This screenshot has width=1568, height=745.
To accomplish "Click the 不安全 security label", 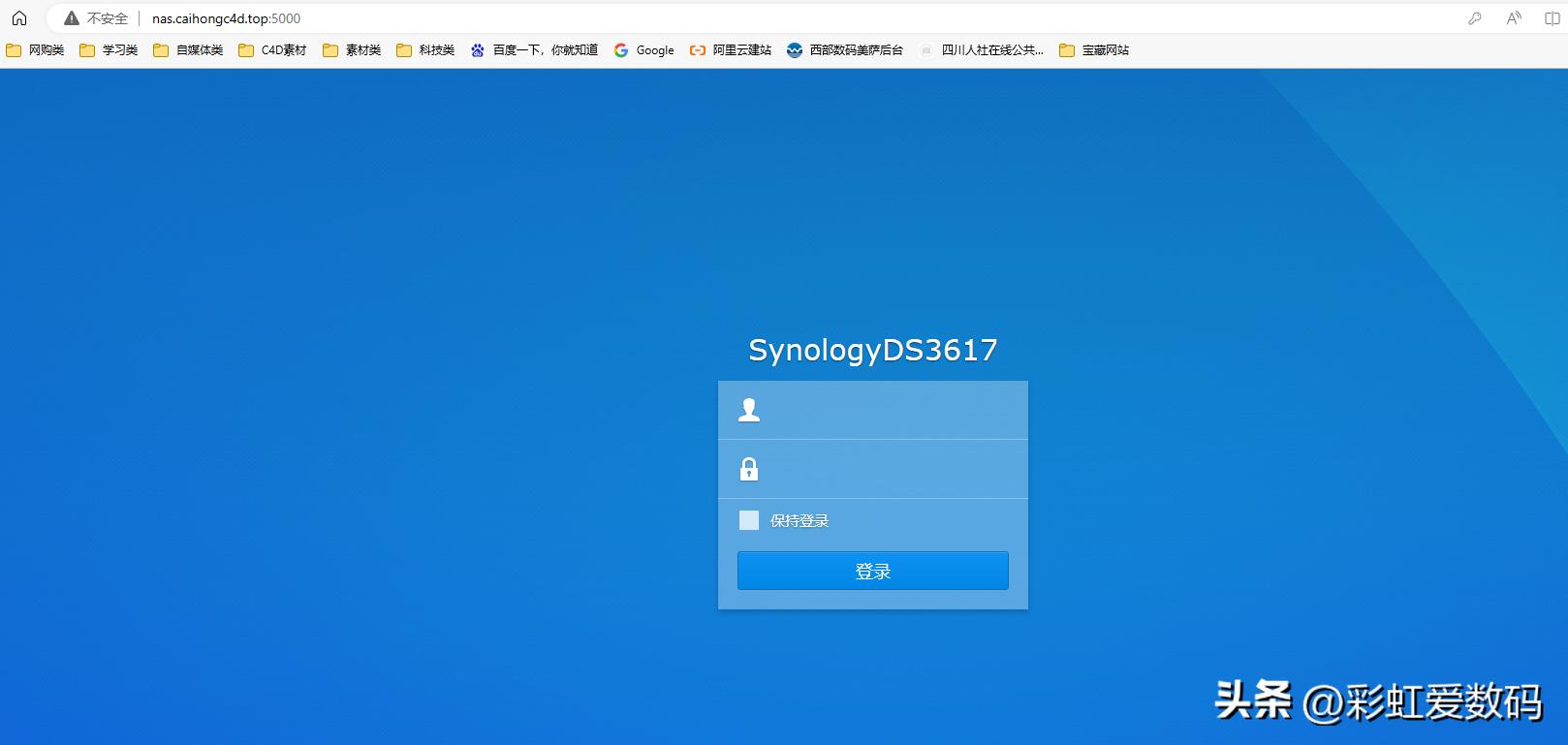I will point(108,18).
